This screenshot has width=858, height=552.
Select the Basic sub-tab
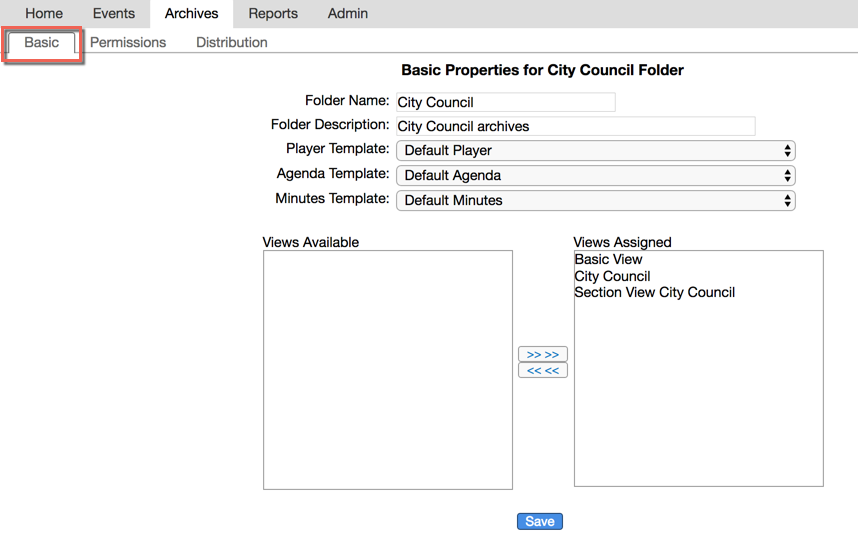(42, 43)
